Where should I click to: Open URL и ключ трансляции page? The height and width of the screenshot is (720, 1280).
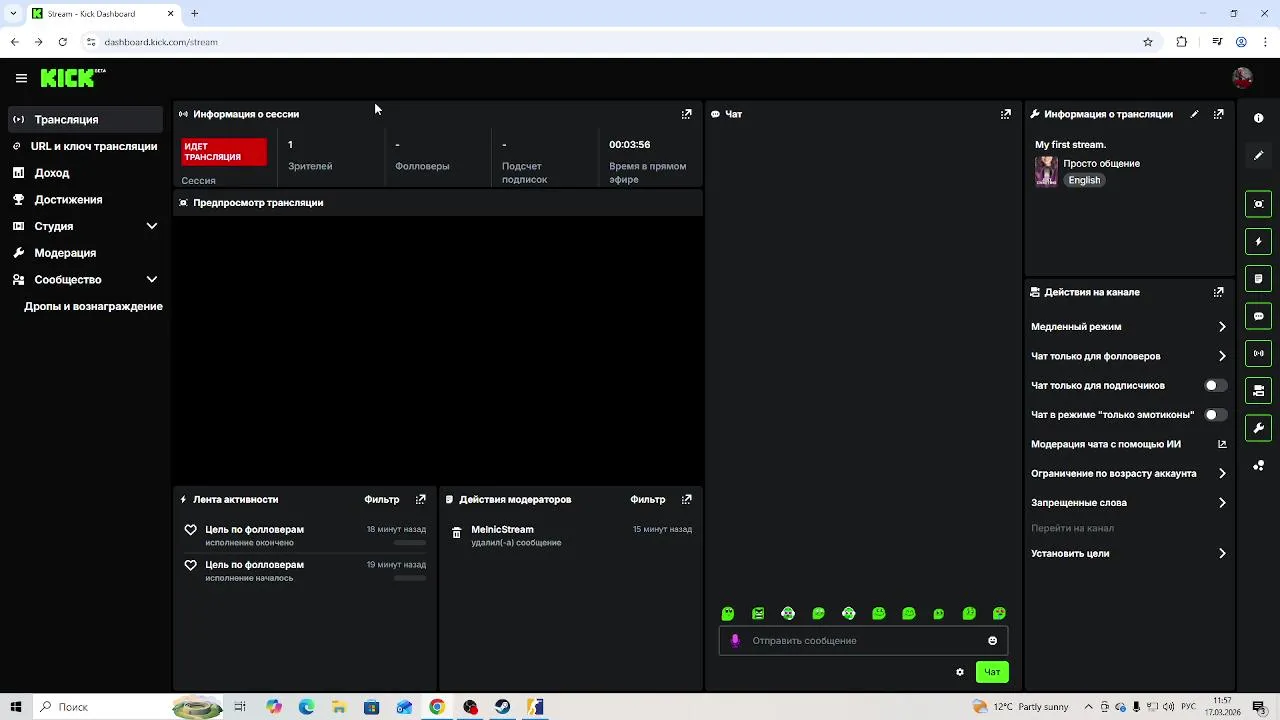pos(85,146)
